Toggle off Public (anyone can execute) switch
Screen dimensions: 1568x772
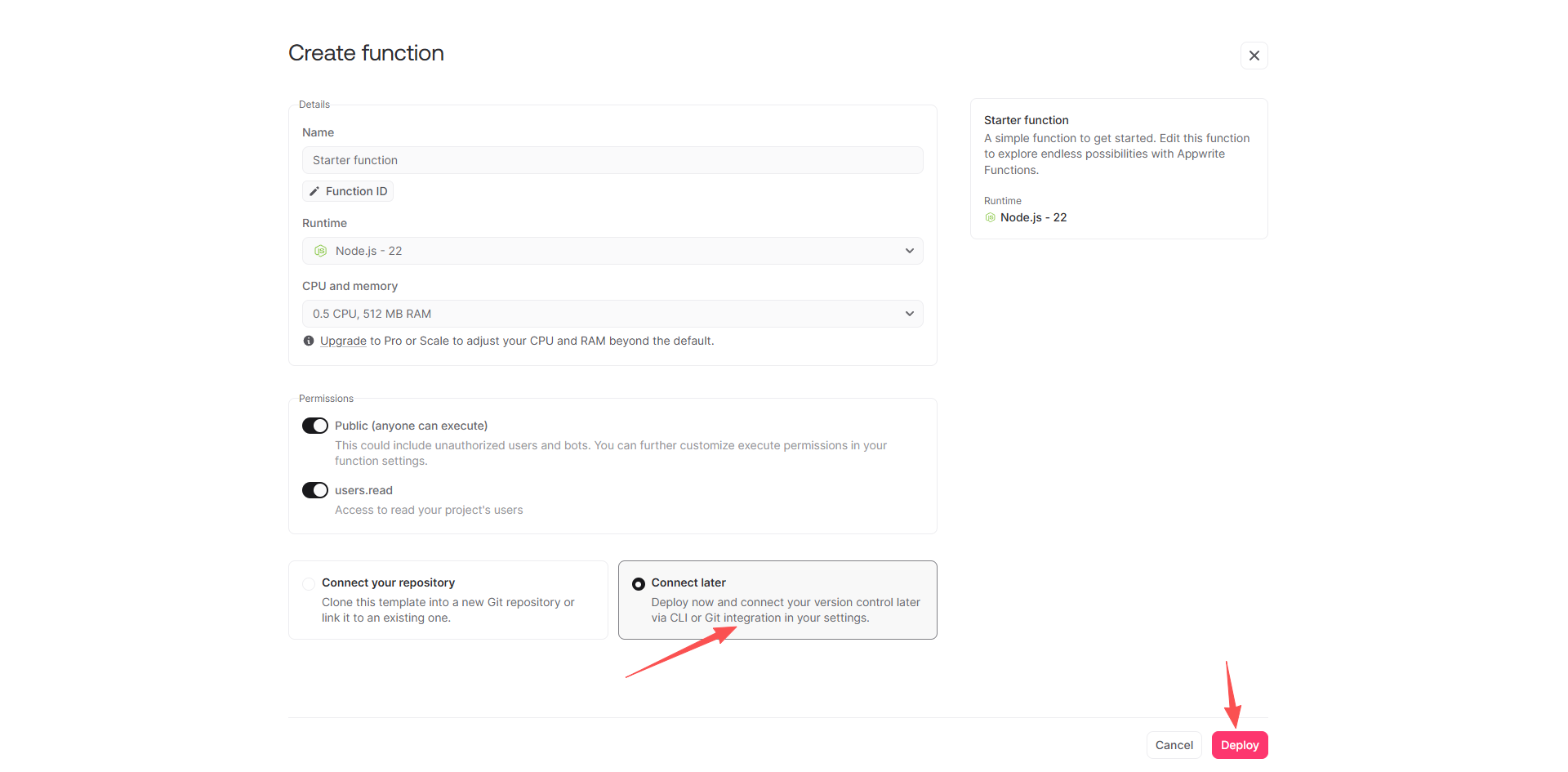coord(315,426)
